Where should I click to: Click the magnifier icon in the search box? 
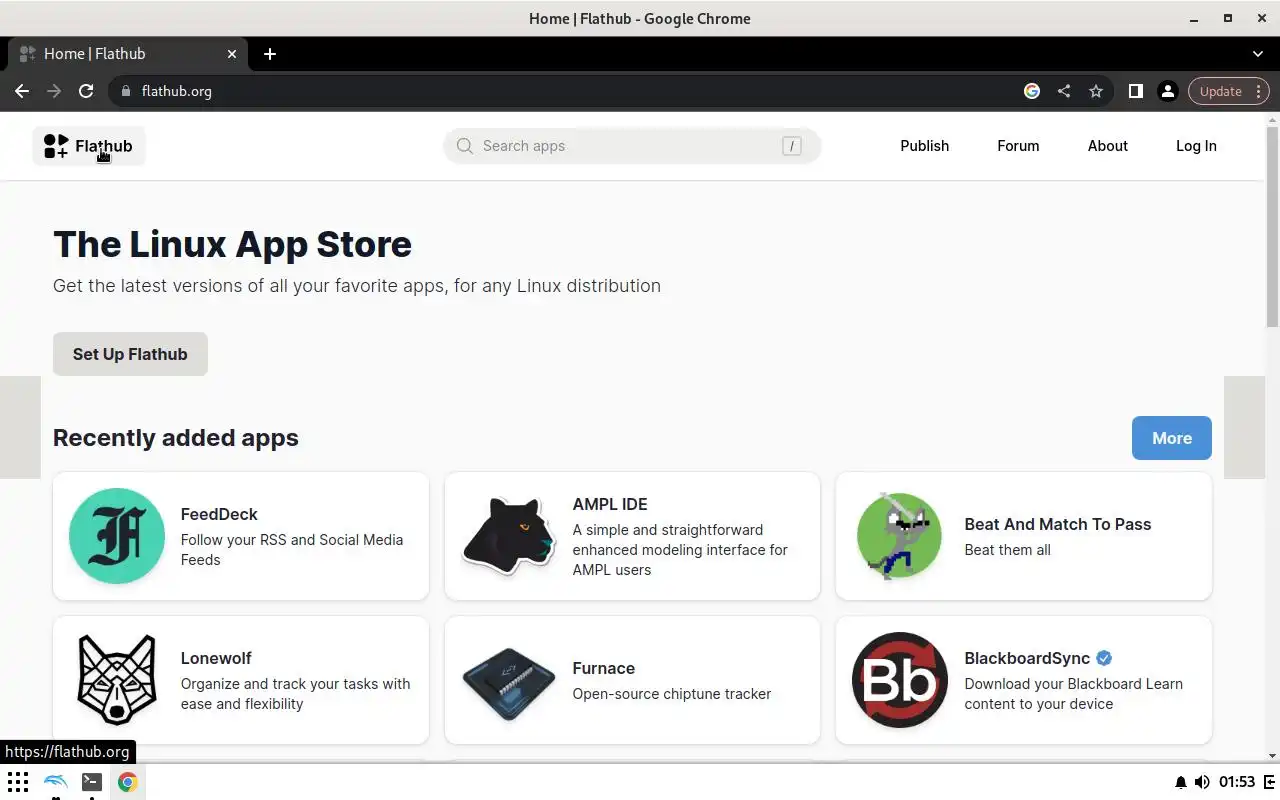(464, 146)
